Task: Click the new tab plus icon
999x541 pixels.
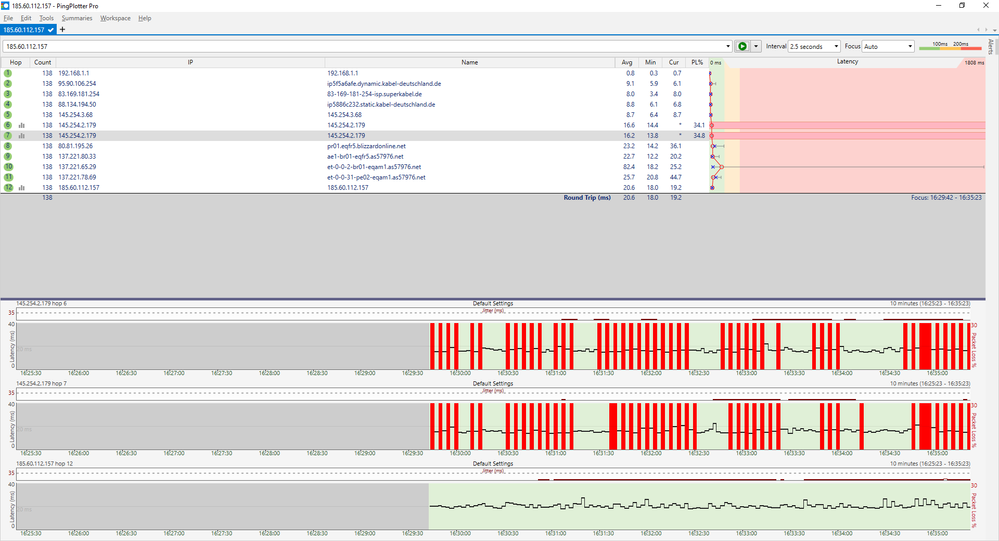Action: click(x=63, y=30)
